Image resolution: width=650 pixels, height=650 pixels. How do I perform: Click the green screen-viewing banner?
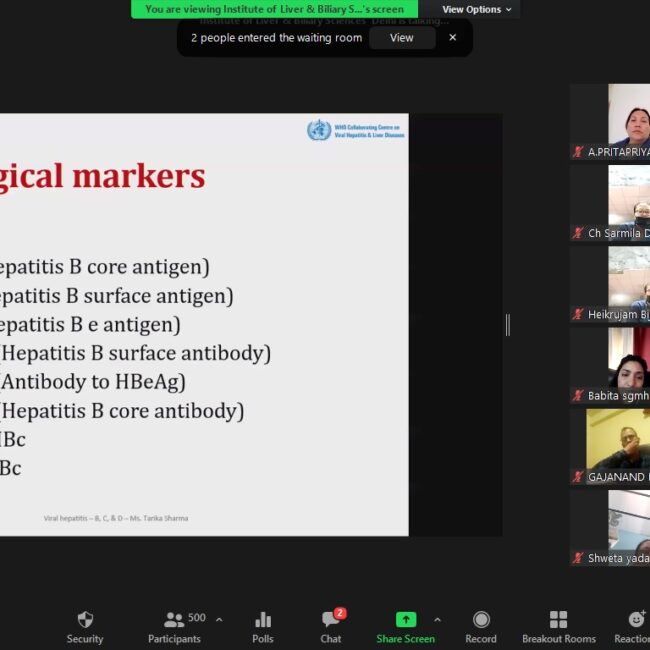click(275, 9)
